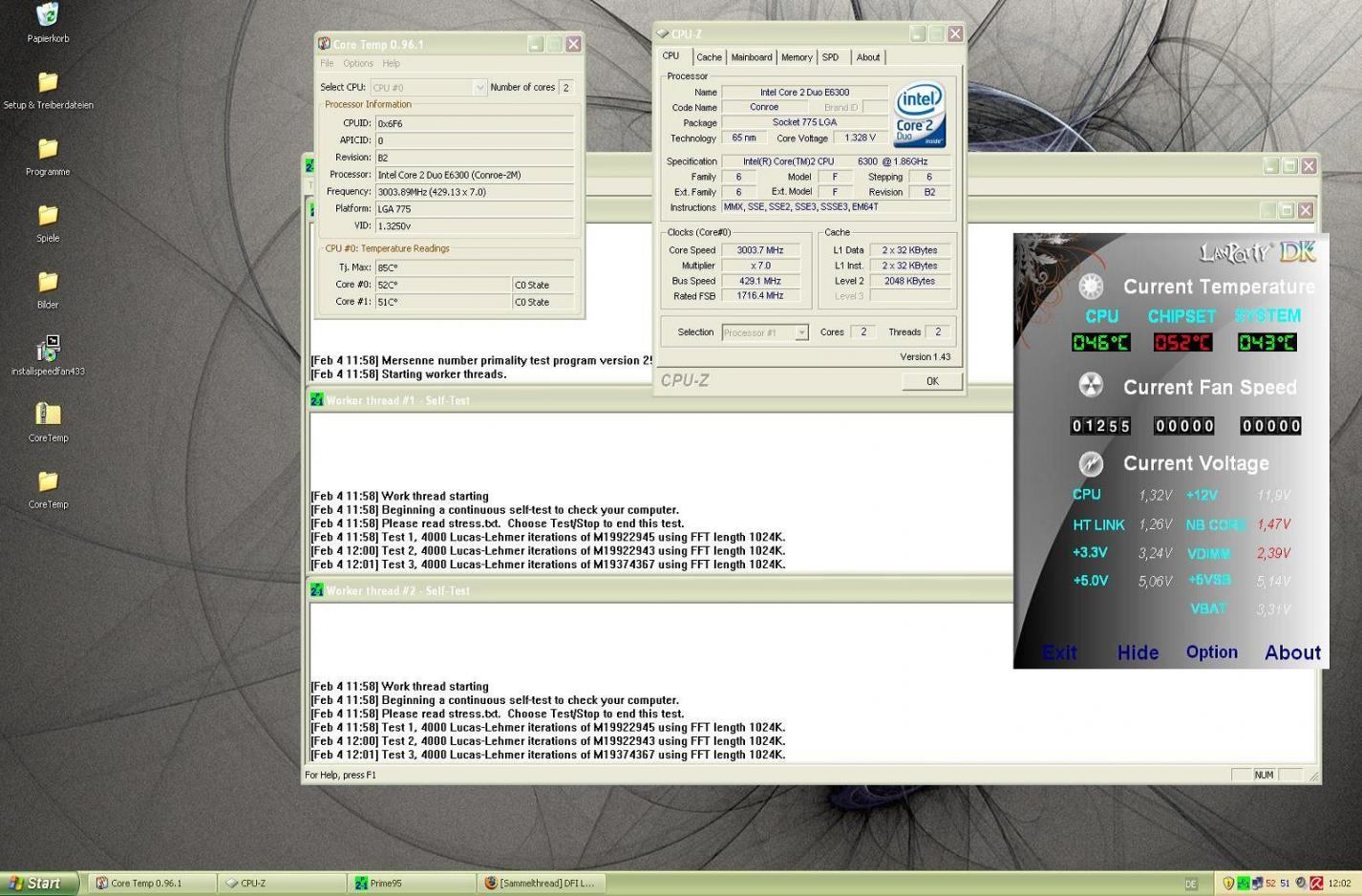The image size is (1362, 896).
Task: Click the Core Temp 52 tray reading
Action: point(1271,884)
